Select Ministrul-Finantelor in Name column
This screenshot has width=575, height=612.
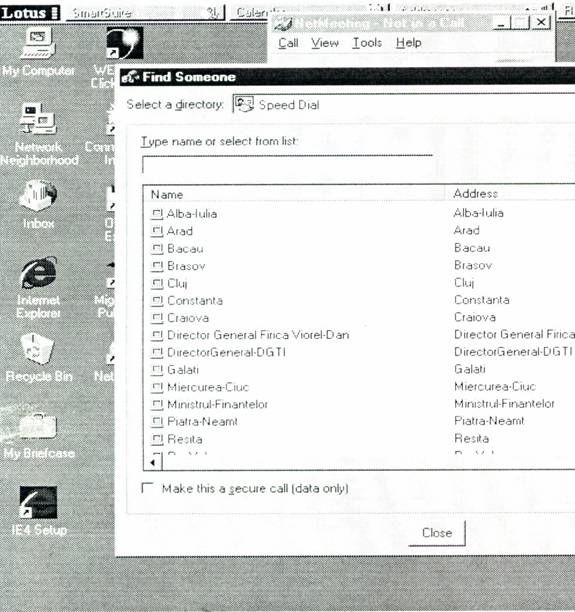point(217,404)
